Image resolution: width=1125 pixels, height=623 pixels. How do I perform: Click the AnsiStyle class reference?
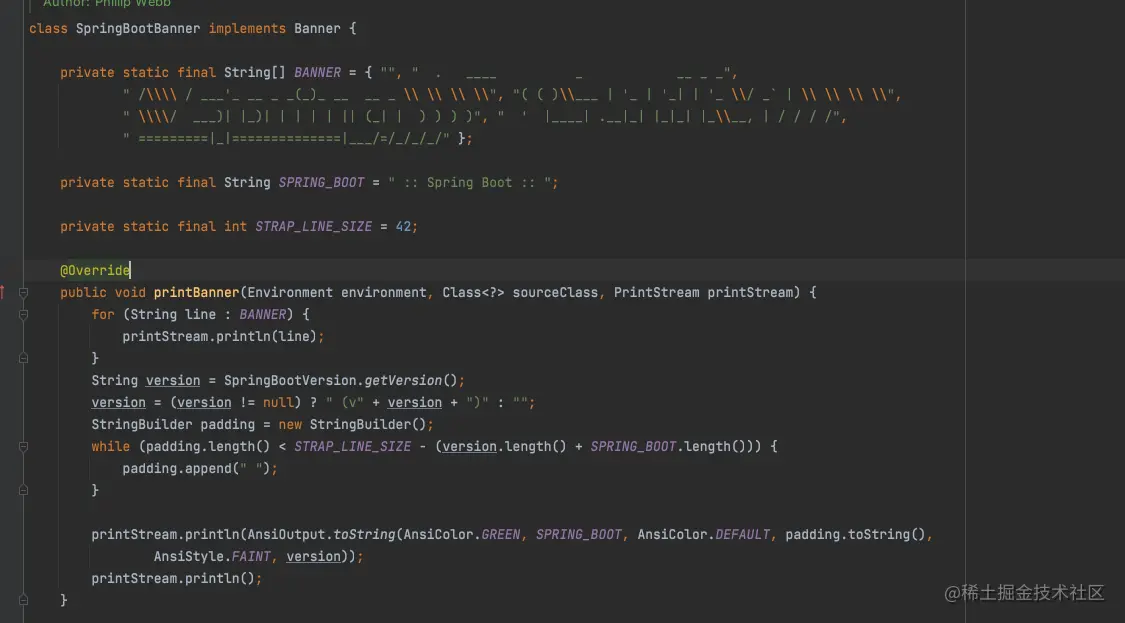coord(188,556)
